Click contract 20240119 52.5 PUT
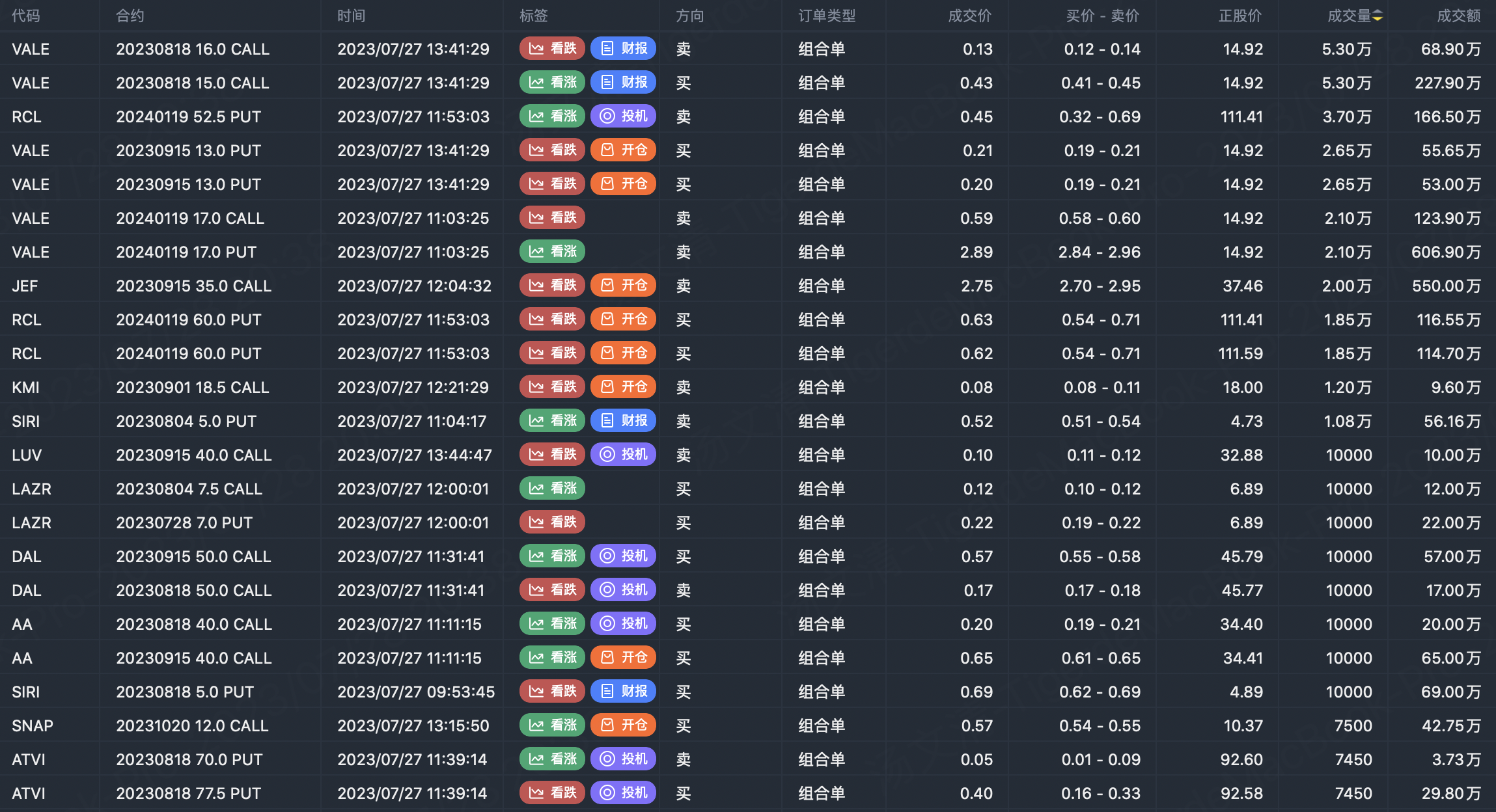Image resolution: width=1496 pixels, height=812 pixels. pos(188,117)
